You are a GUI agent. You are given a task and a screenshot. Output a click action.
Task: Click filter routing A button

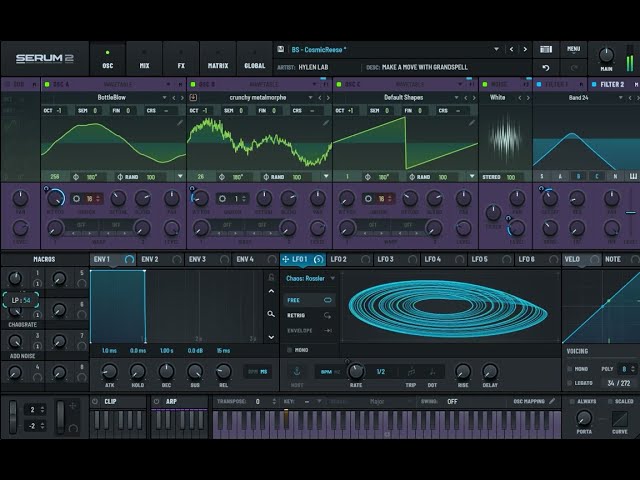[560, 176]
